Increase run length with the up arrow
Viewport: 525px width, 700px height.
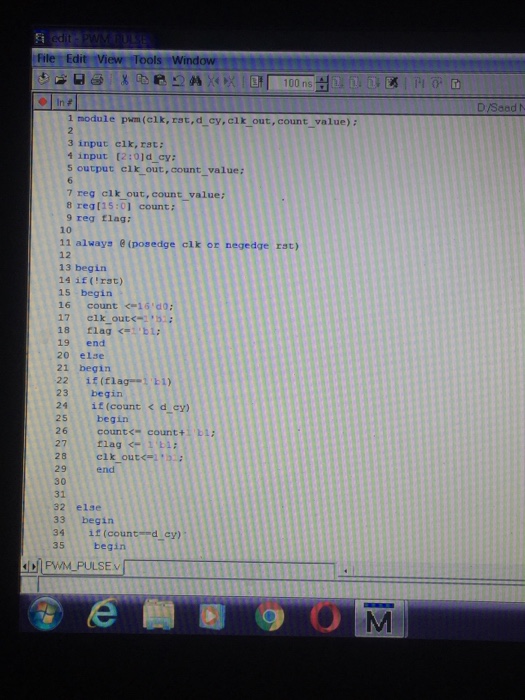click(321, 79)
